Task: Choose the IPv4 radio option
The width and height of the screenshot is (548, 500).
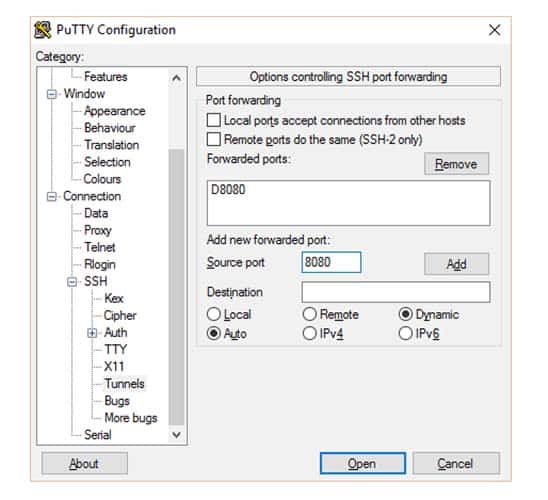Action: 310,333
